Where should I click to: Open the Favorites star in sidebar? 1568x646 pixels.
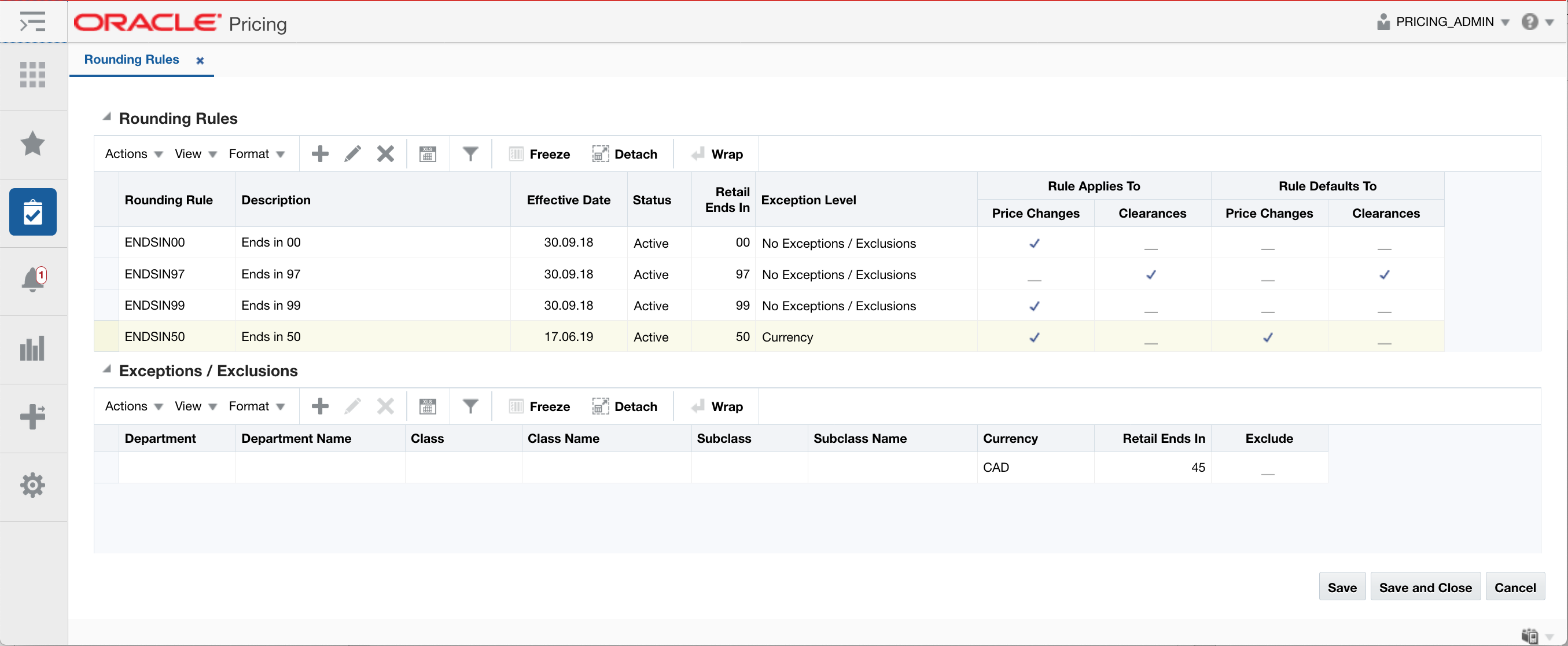[x=33, y=144]
